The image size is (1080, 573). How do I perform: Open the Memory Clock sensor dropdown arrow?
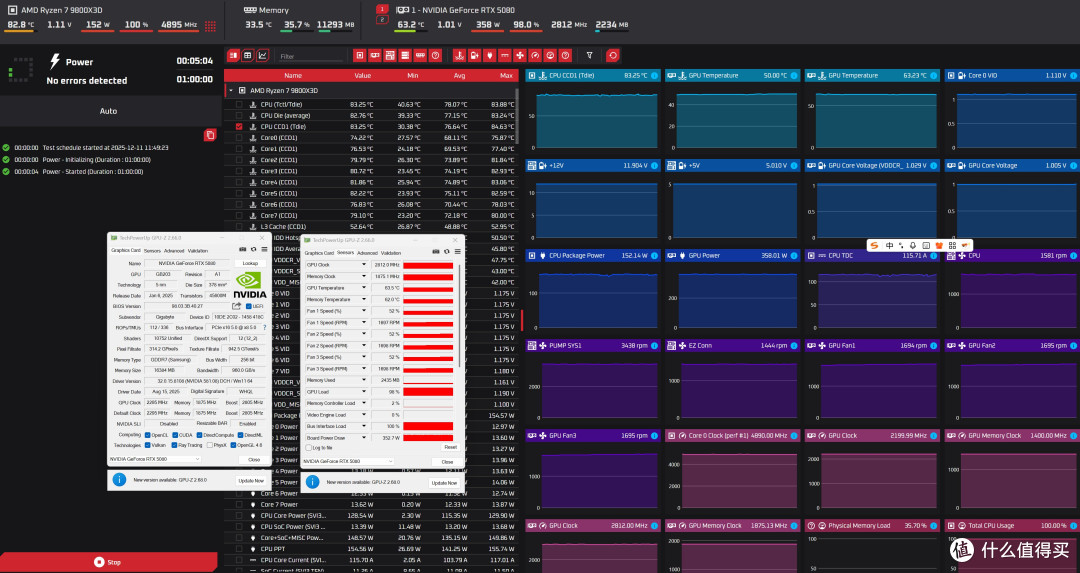pyautogui.click(x=364, y=276)
